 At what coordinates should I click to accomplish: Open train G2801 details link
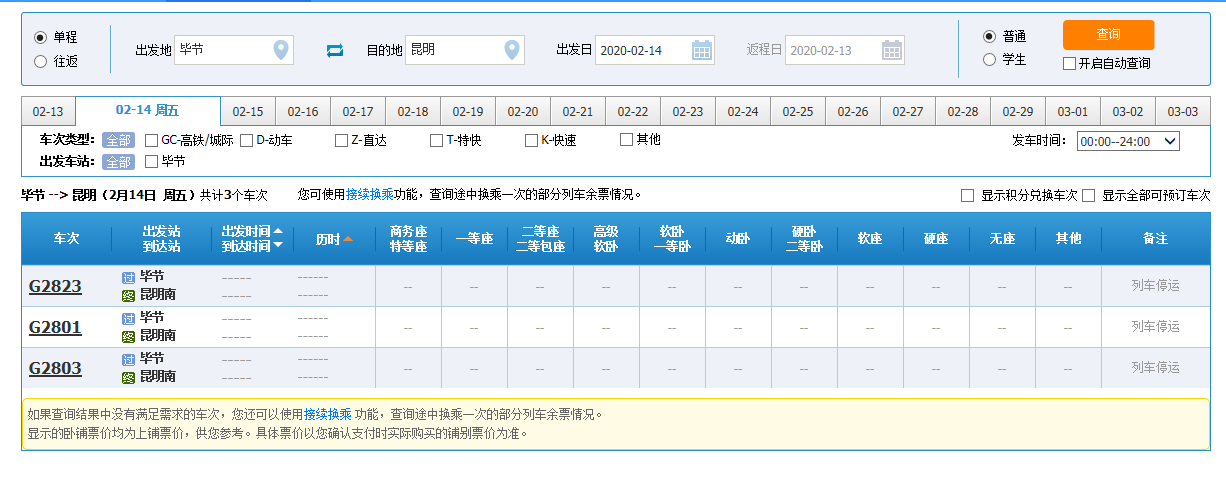pos(55,328)
